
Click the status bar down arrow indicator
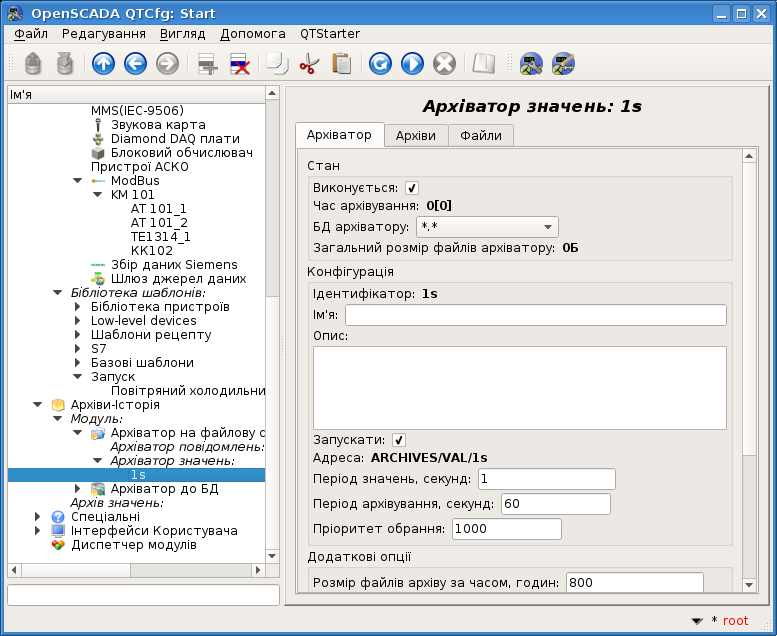(x=697, y=621)
